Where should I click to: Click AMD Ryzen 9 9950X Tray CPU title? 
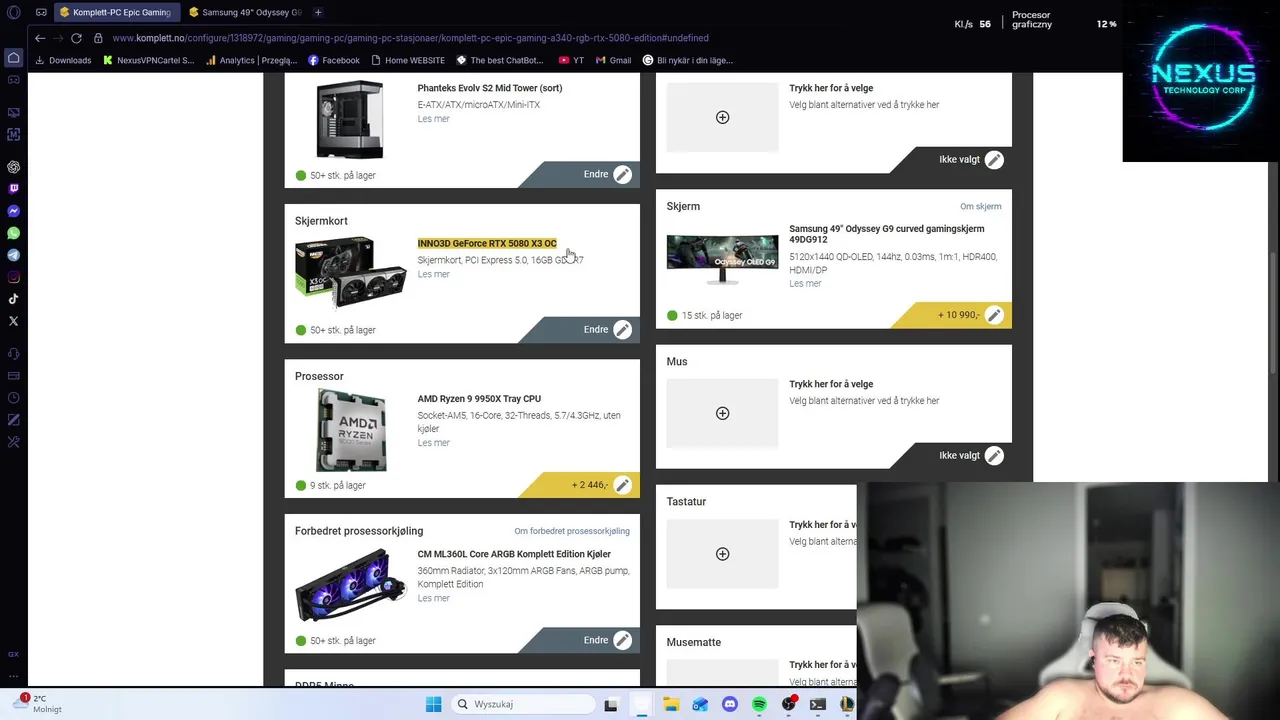[479, 399]
